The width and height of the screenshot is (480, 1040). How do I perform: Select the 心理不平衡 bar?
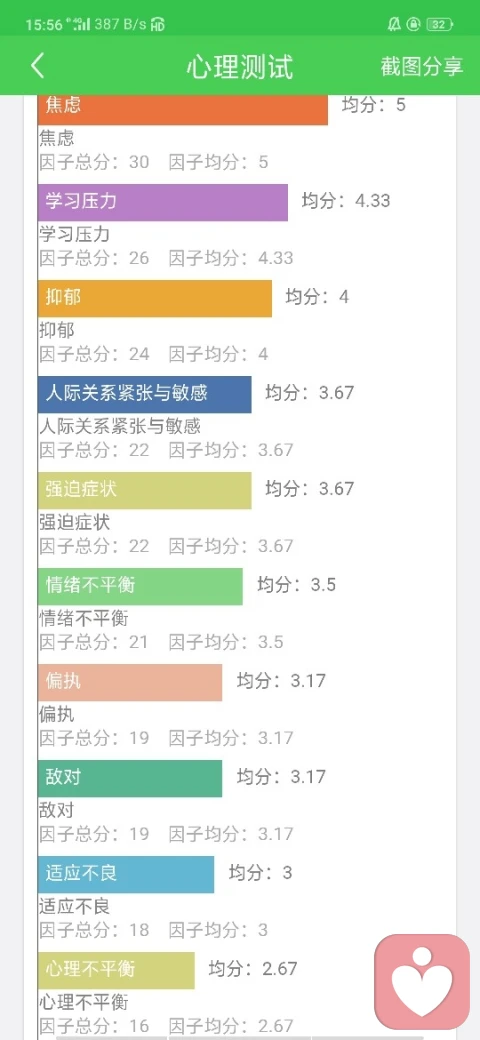117,970
